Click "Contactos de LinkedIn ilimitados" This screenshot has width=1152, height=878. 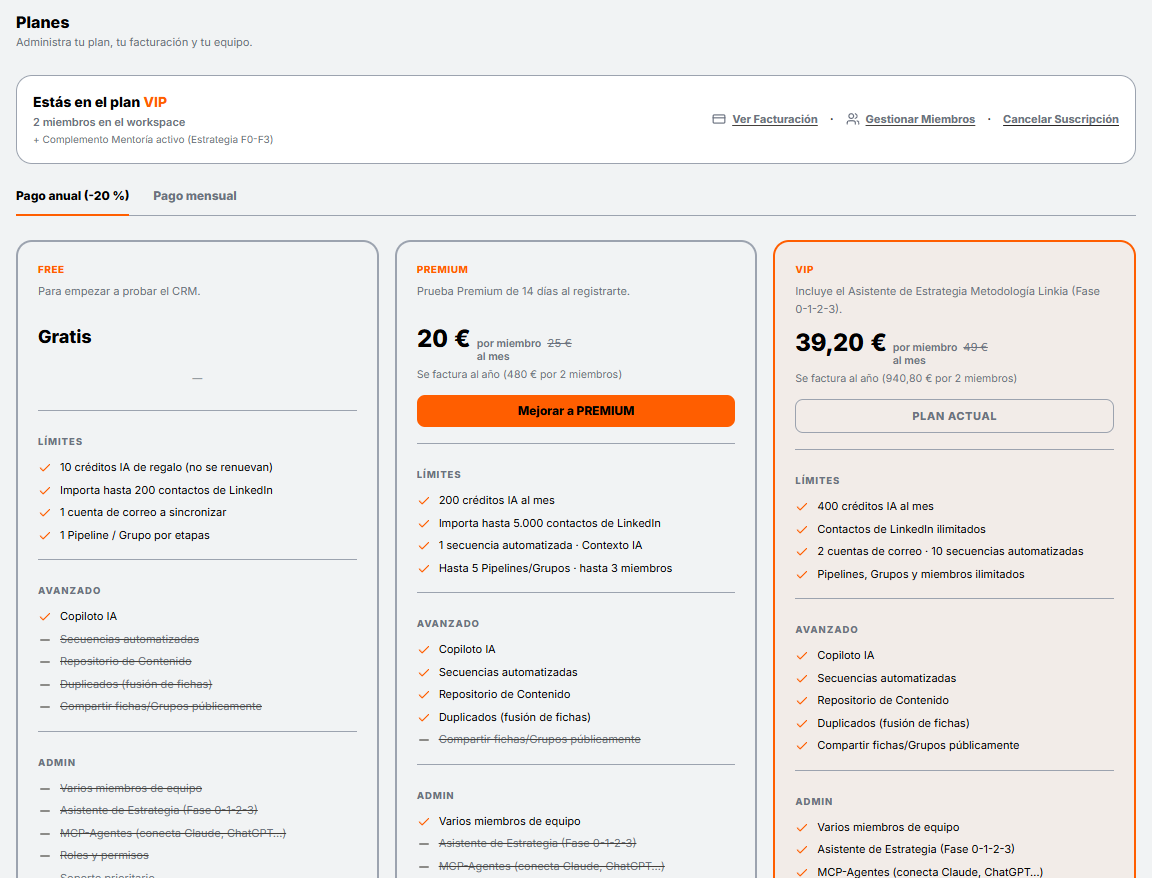pyautogui.click(x=901, y=529)
